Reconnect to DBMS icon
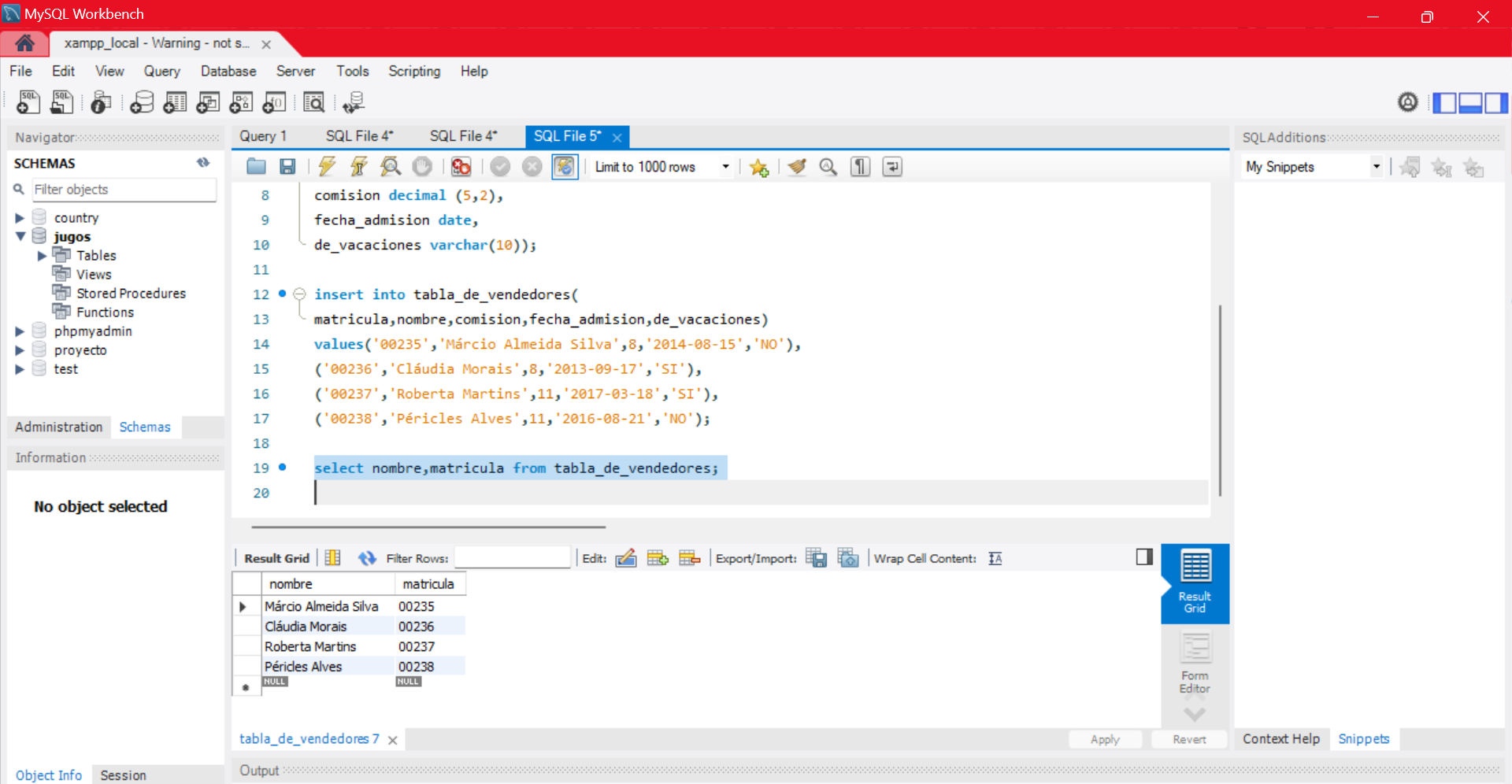Image resolution: width=1512 pixels, height=784 pixels. [354, 102]
